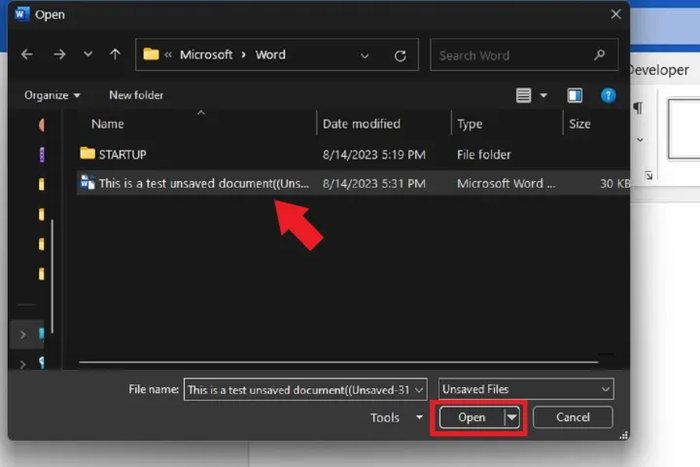Select the STARTUP folder
The height and width of the screenshot is (467, 700).
click(122, 154)
